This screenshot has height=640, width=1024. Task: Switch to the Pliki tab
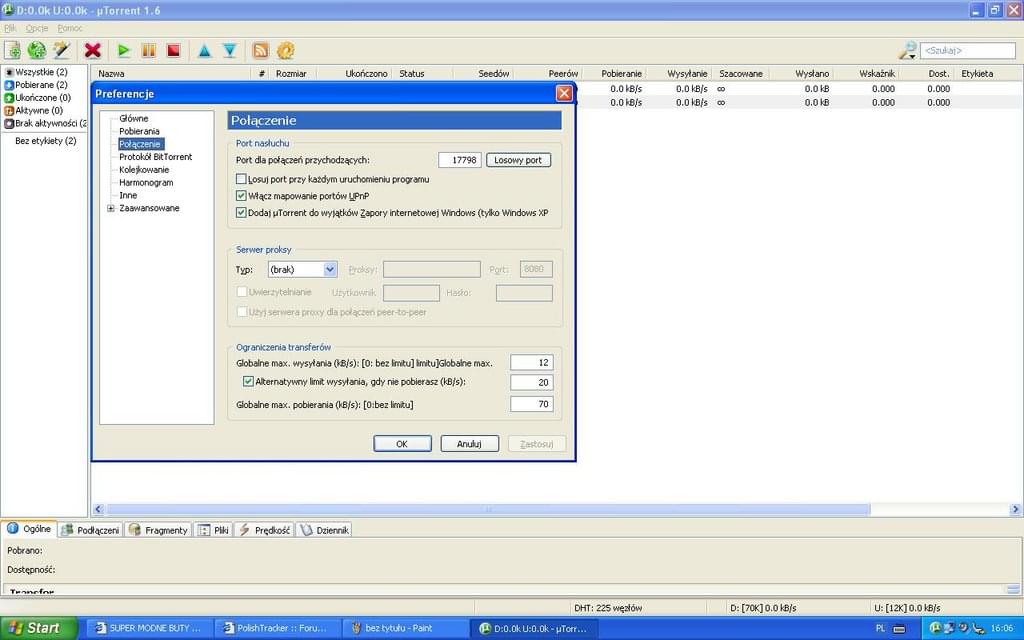click(x=213, y=530)
